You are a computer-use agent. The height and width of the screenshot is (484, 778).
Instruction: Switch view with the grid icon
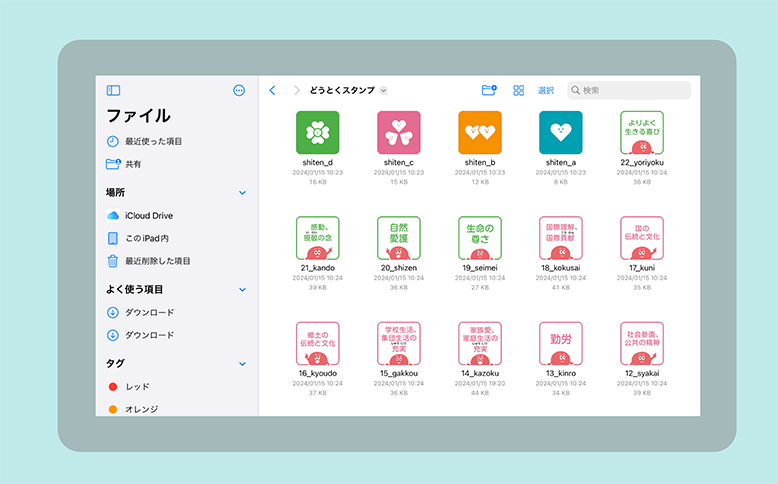[519, 90]
